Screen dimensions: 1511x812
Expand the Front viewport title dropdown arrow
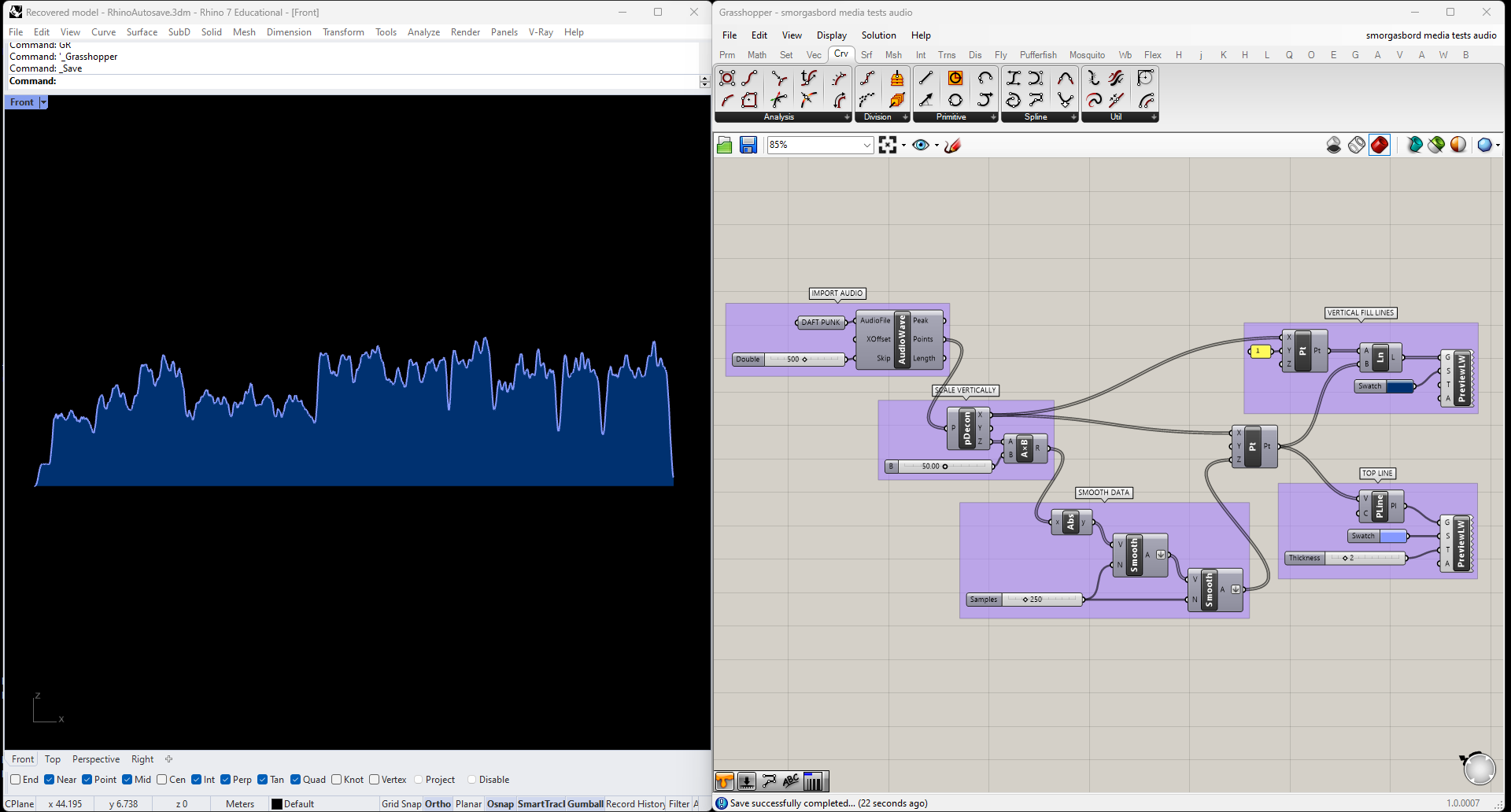point(43,102)
